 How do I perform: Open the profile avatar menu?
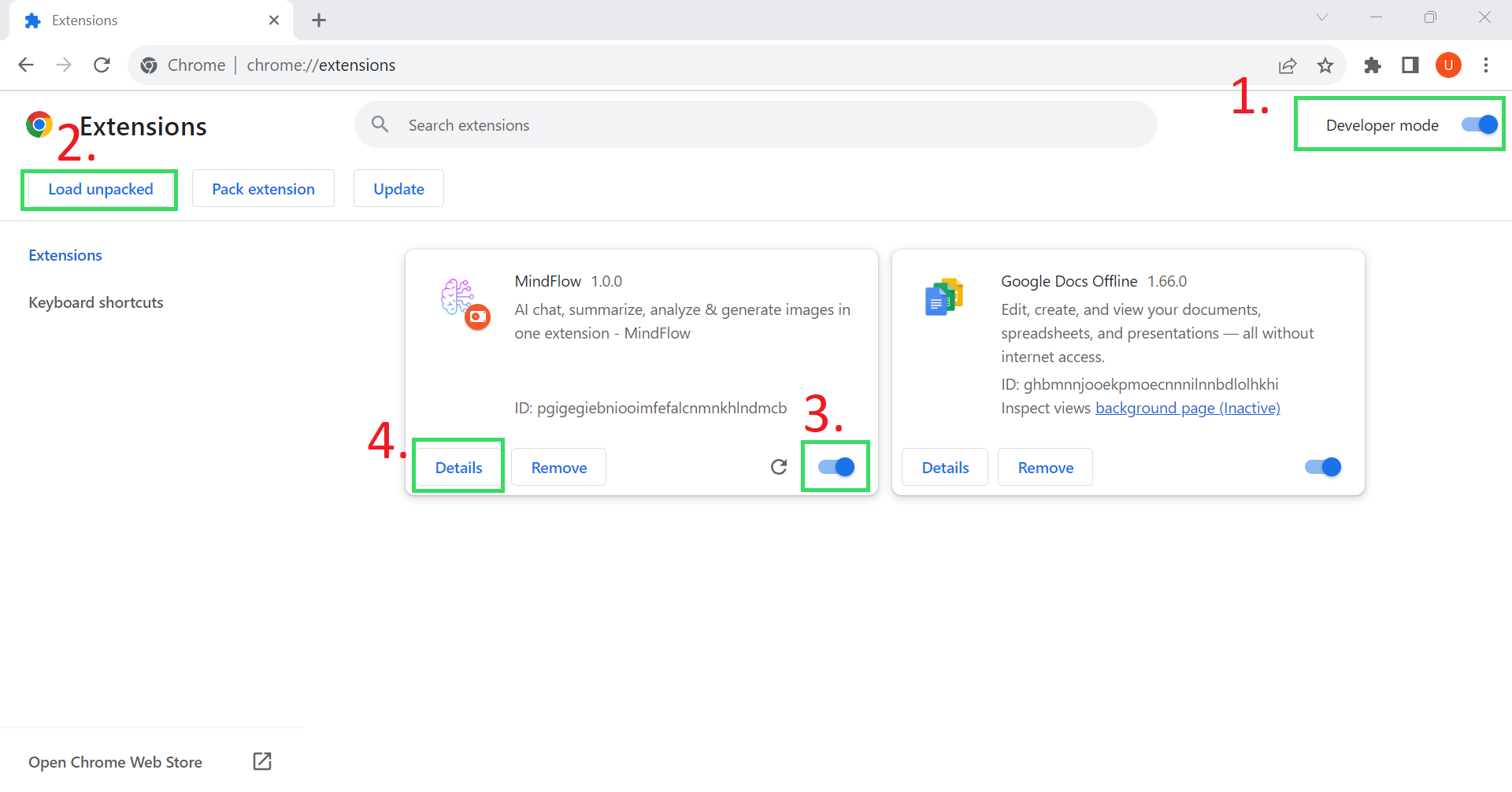click(x=1448, y=65)
